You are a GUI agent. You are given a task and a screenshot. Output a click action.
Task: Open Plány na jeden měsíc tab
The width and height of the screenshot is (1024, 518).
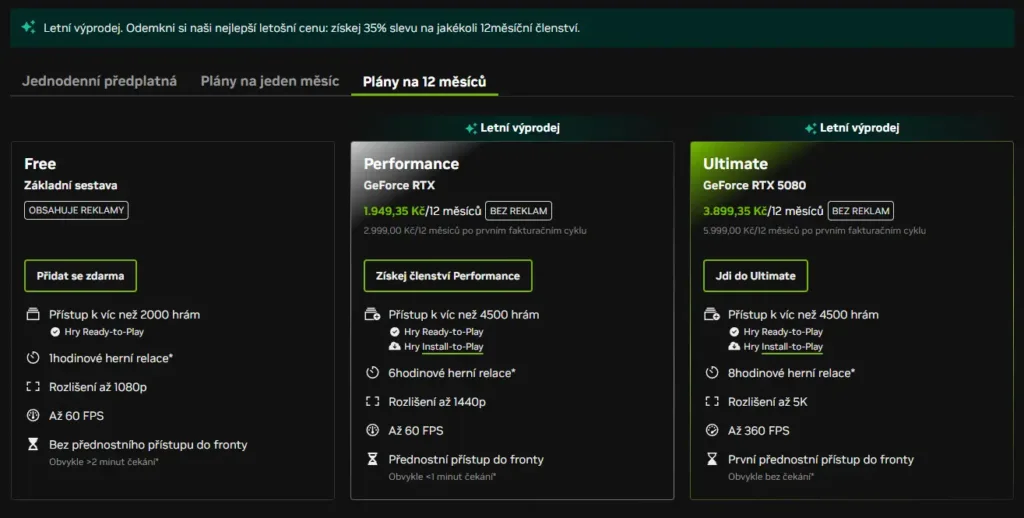(x=270, y=82)
